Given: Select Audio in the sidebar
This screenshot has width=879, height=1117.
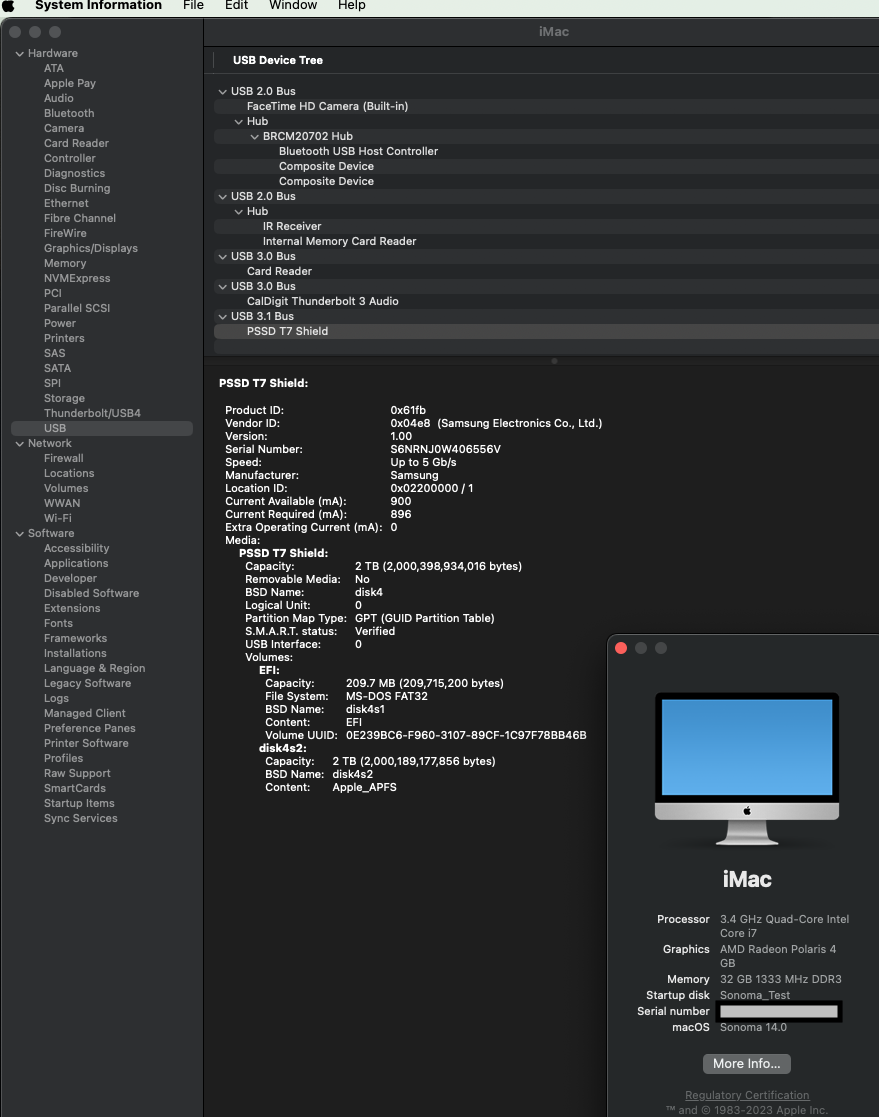Looking at the screenshot, I should pyautogui.click(x=58, y=98).
